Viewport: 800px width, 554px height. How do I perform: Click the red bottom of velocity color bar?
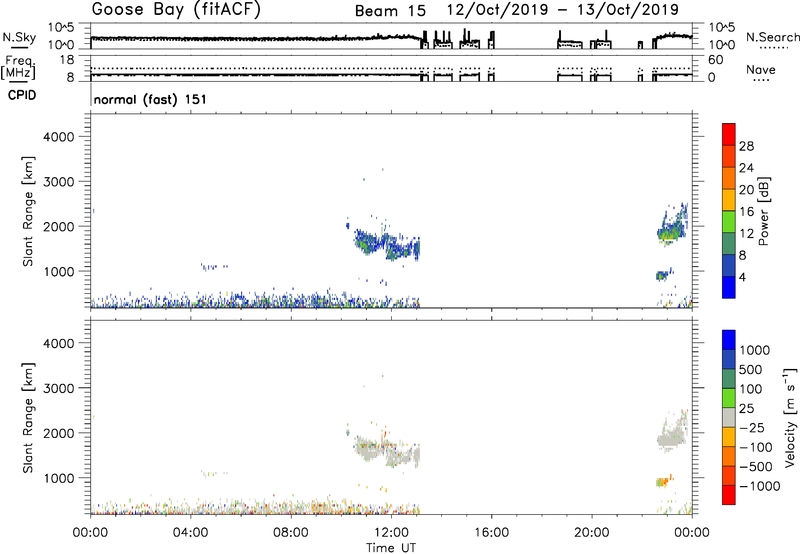tap(729, 495)
